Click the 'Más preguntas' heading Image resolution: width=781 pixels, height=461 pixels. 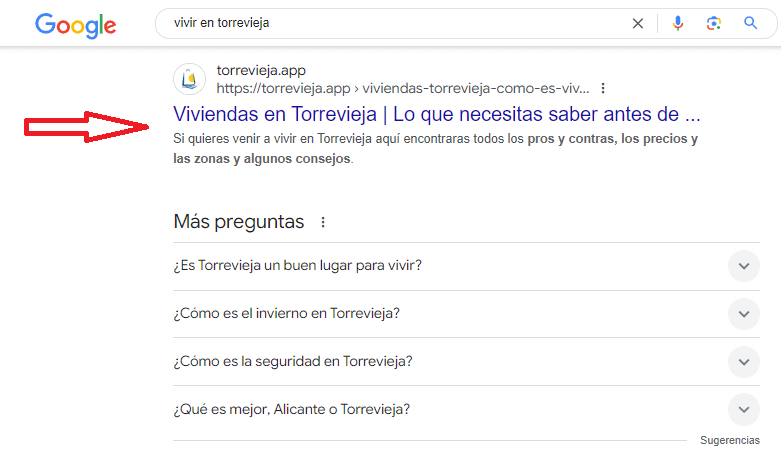click(239, 222)
